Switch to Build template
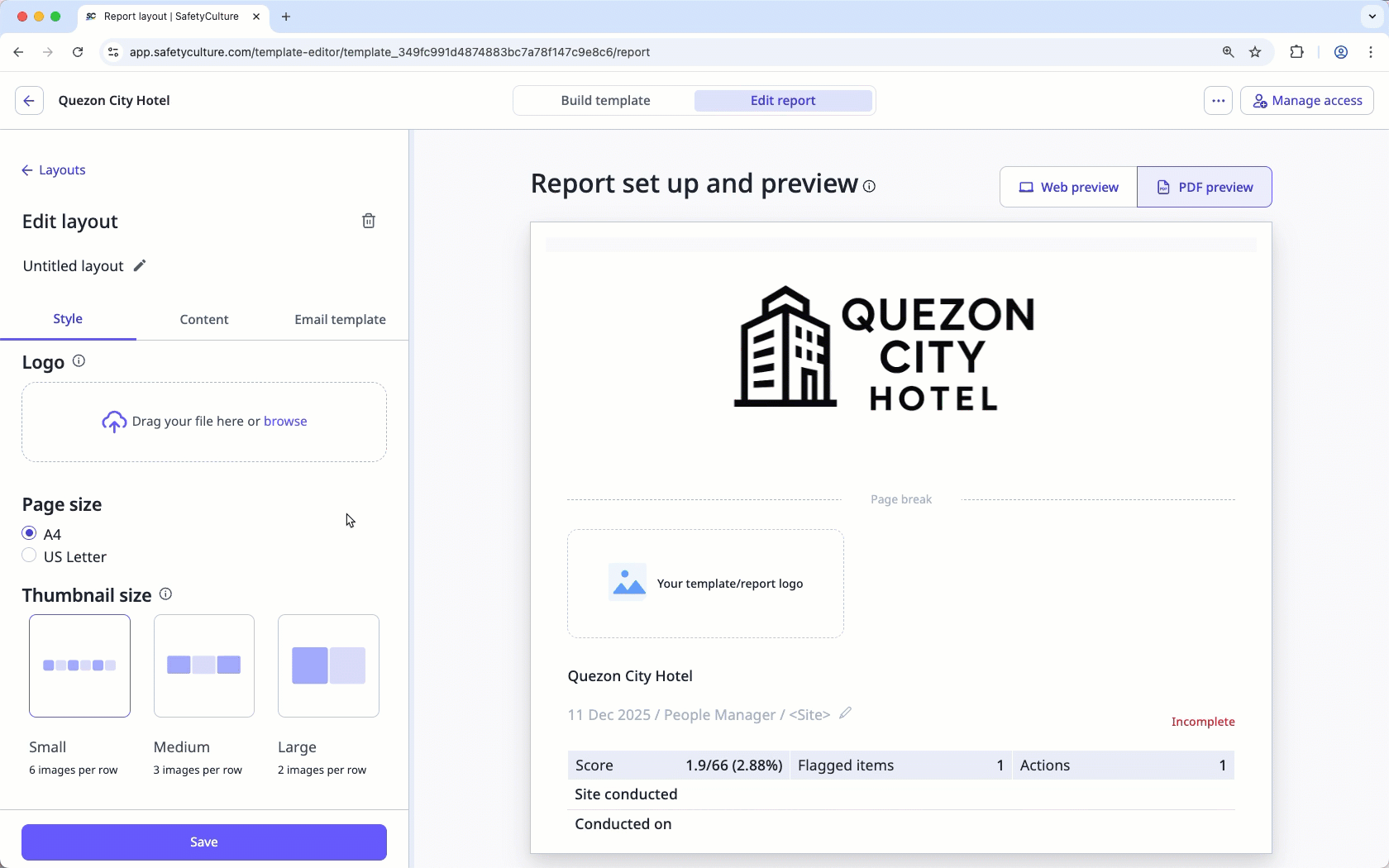1389x868 pixels. coord(605,101)
